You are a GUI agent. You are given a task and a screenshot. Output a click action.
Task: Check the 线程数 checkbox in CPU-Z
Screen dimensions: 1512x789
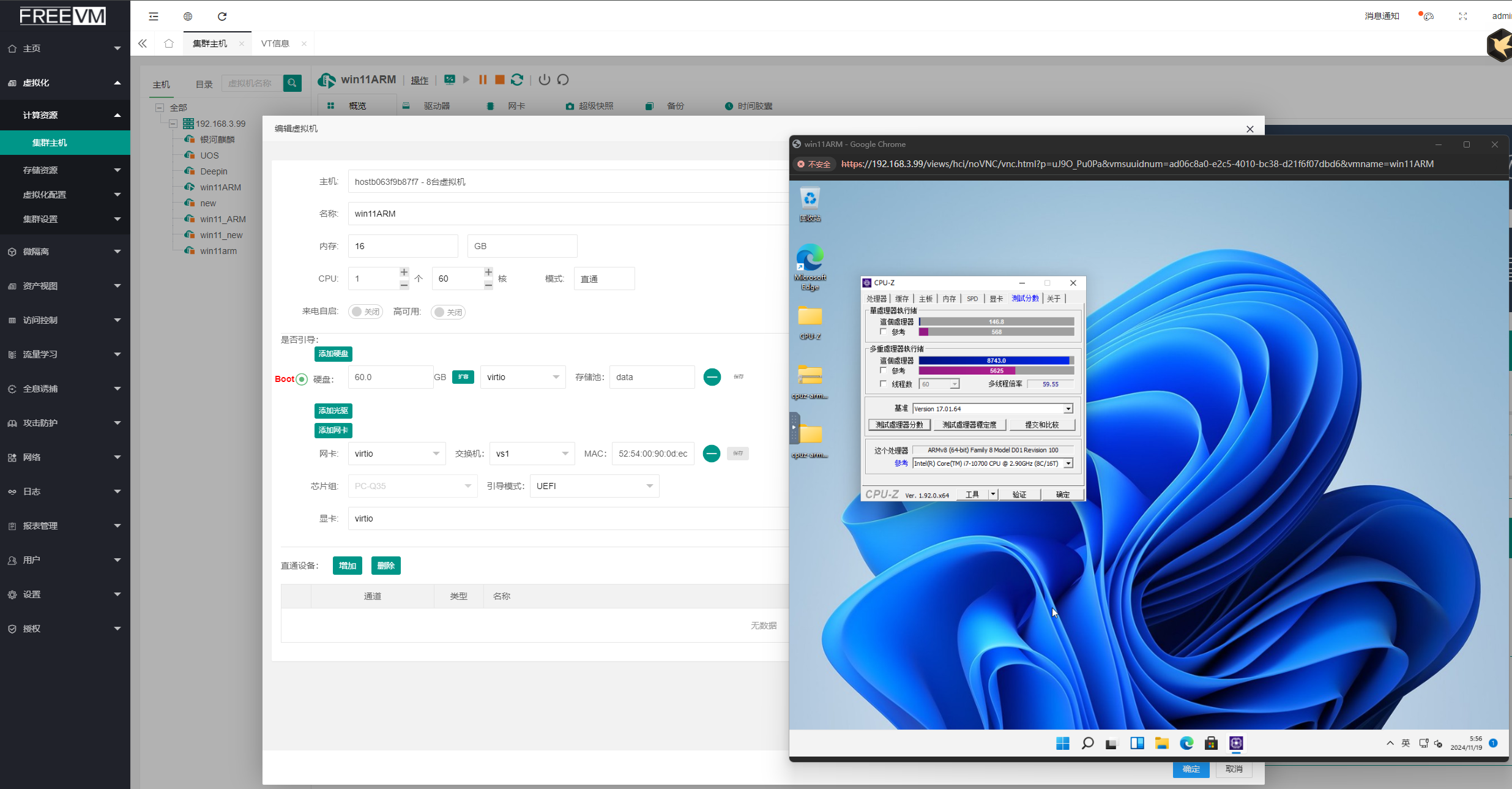(883, 384)
